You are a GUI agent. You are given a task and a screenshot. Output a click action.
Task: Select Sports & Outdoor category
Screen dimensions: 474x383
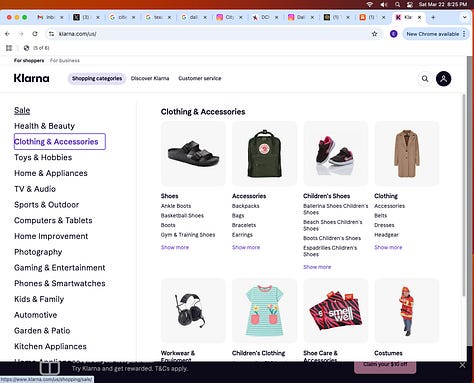[x=47, y=205]
